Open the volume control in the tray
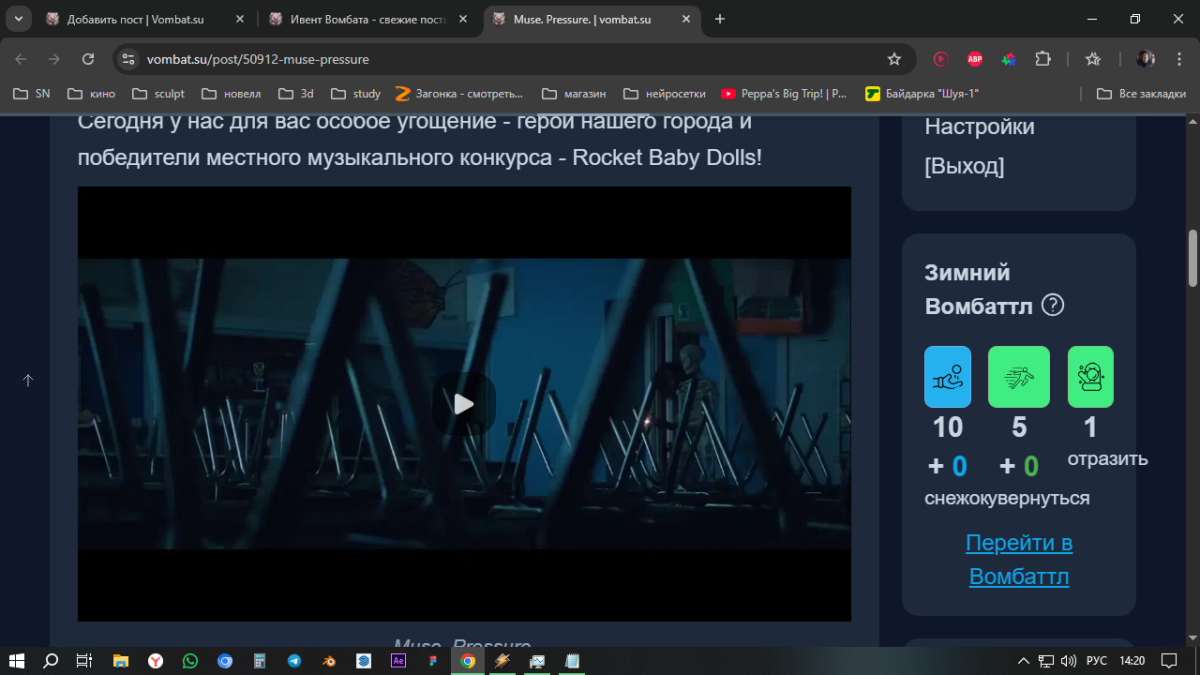1200x675 pixels. point(1069,661)
